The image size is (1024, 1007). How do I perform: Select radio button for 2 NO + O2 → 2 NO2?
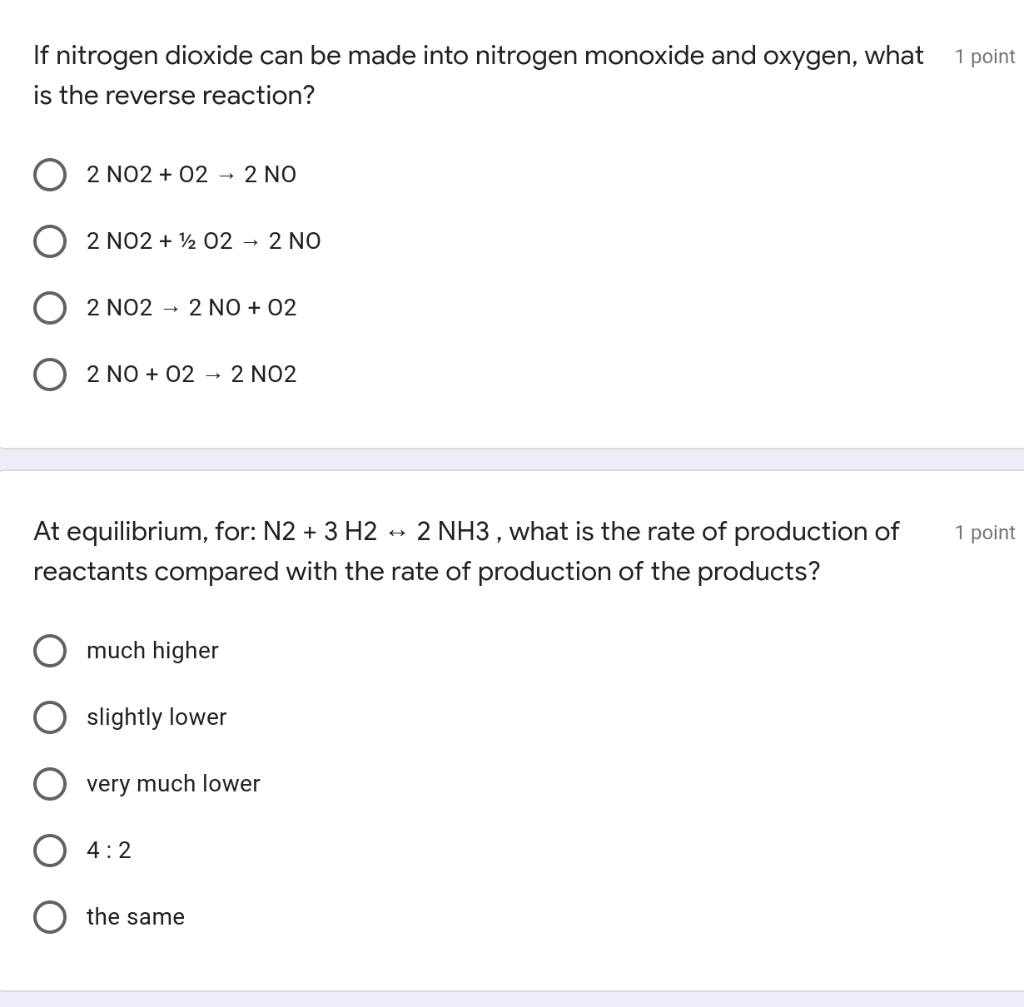[50, 375]
